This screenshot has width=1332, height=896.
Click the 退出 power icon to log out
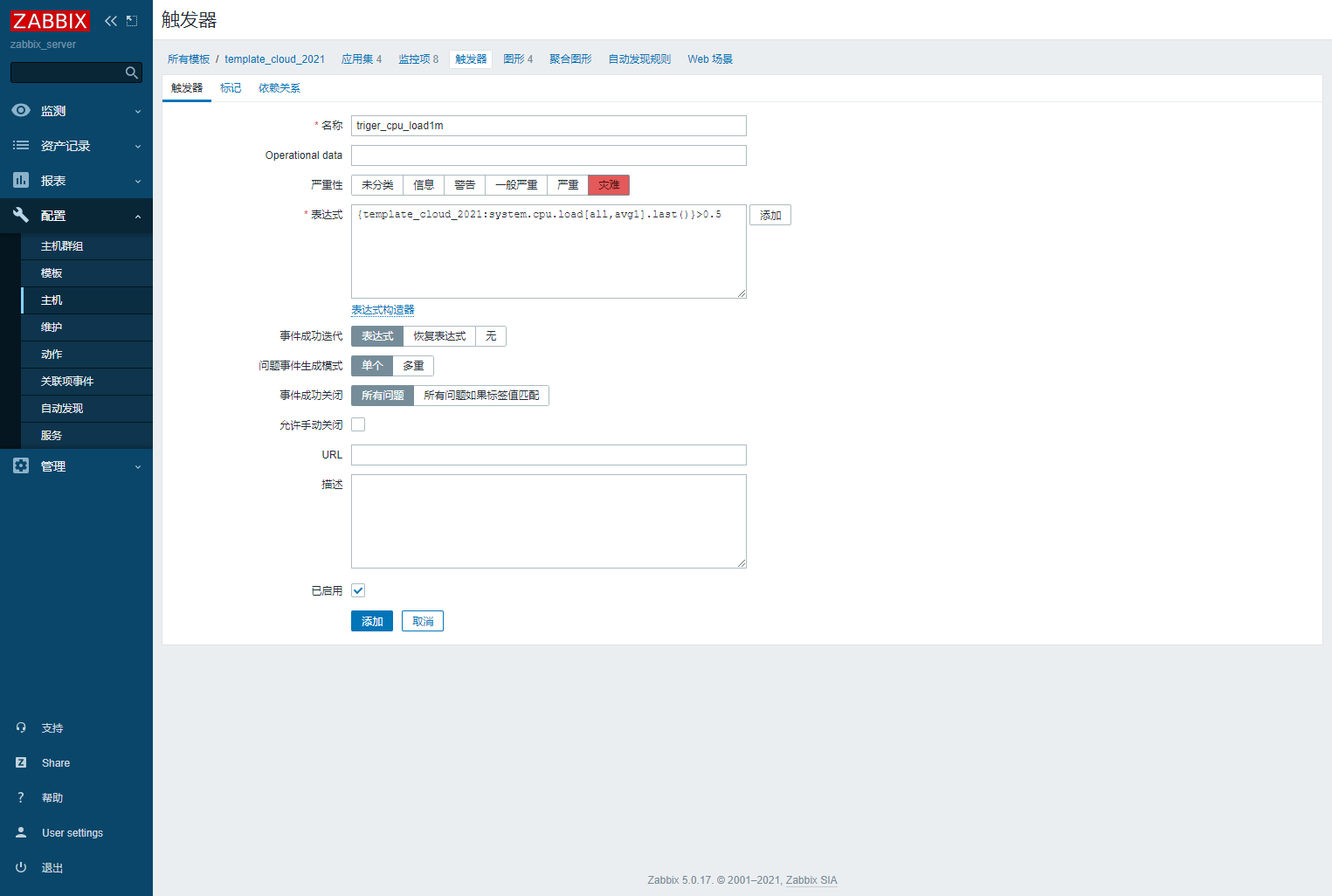pyautogui.click(x=21, y=867)
